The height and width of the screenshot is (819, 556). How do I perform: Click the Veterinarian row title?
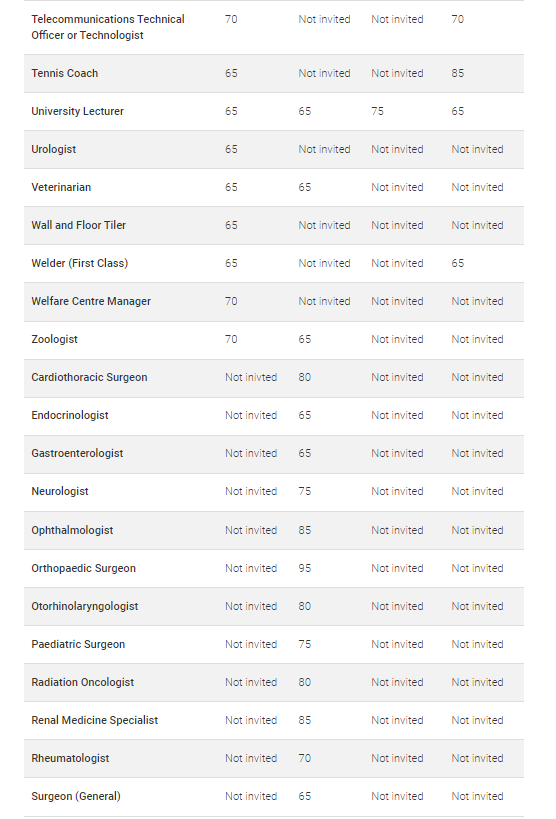[x=61, y=187]
